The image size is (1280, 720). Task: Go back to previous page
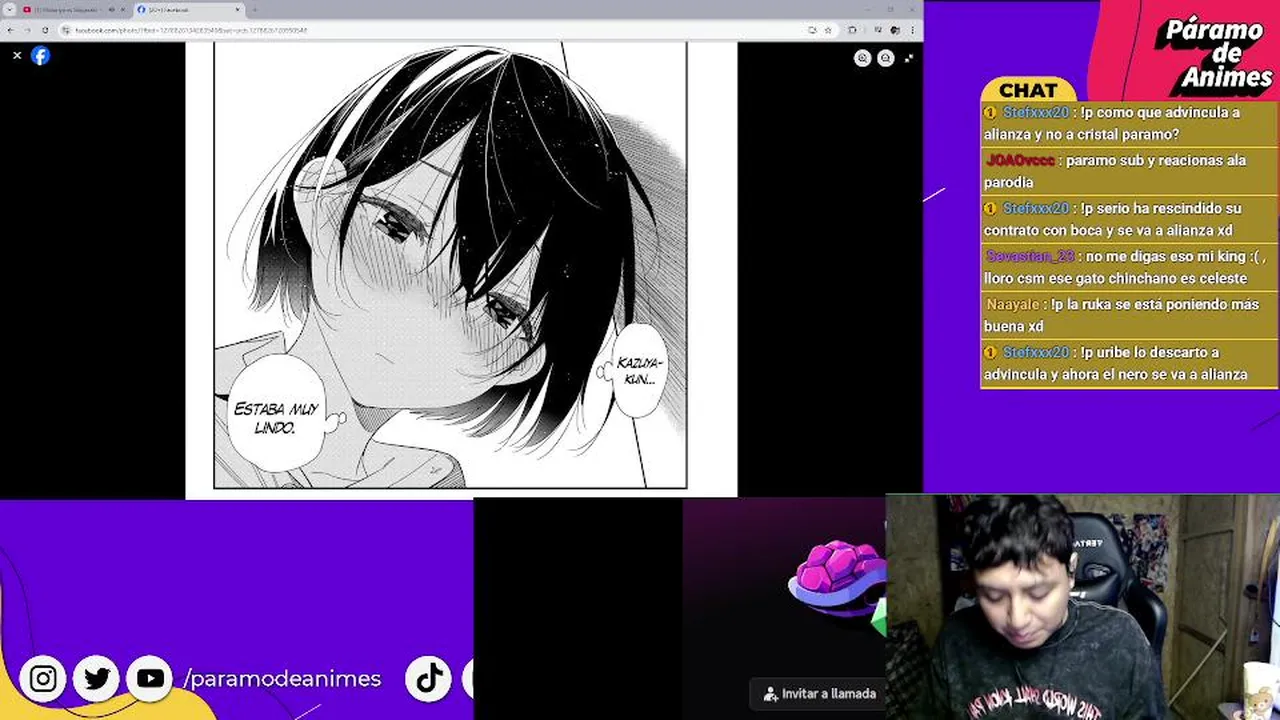click(x=9, y=30)
